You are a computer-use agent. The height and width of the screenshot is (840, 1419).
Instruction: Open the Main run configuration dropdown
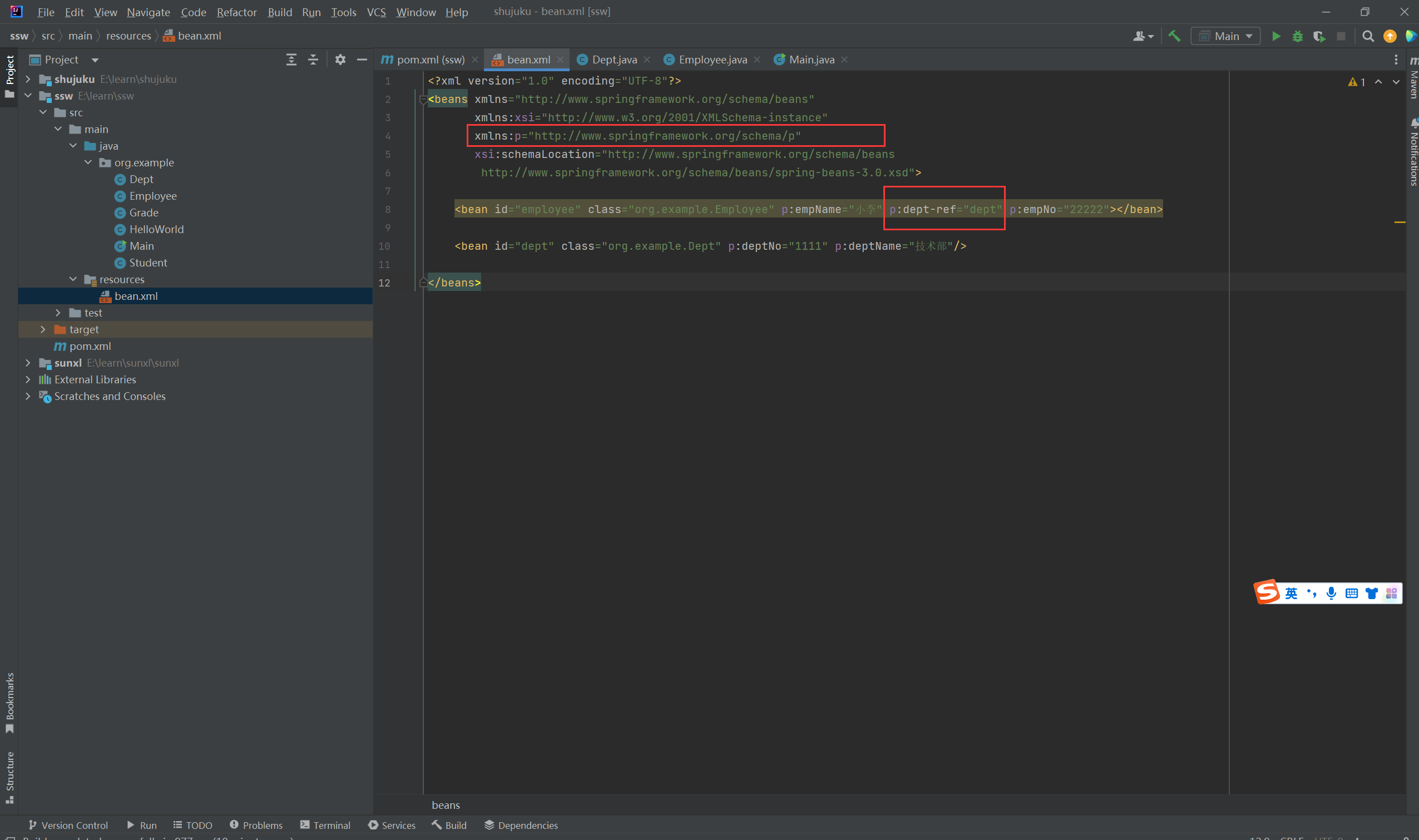point(1225,36)
